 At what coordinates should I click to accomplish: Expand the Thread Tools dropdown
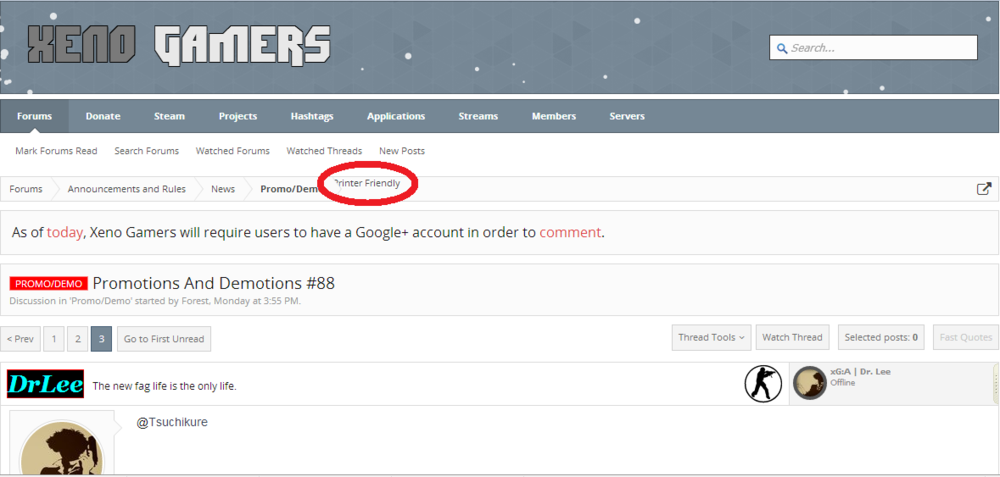(711, 337)
